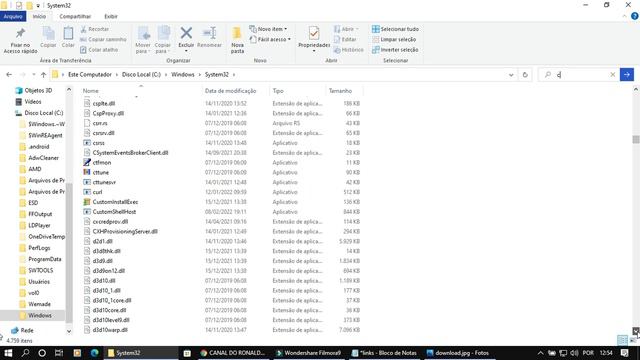This screenshot has height=360, width=640.
Task: Switch to Wondershare Filmora9 taskbar item
Action: (x=309, y=353)
